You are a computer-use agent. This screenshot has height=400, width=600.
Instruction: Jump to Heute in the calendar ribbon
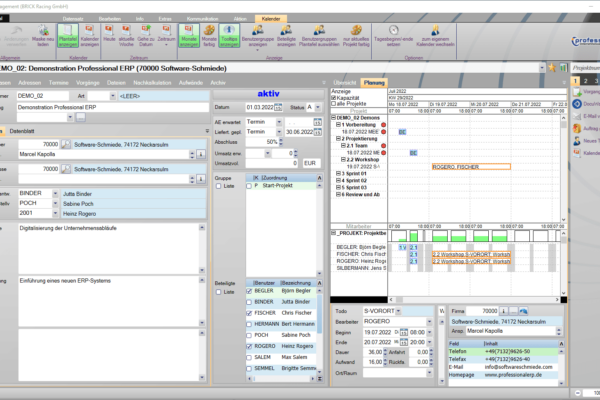coord(109,35)
